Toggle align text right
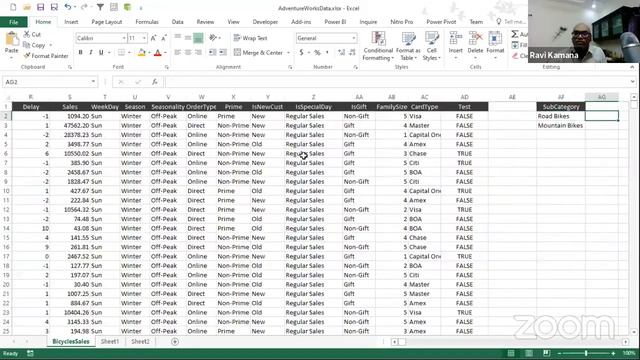 198,53
